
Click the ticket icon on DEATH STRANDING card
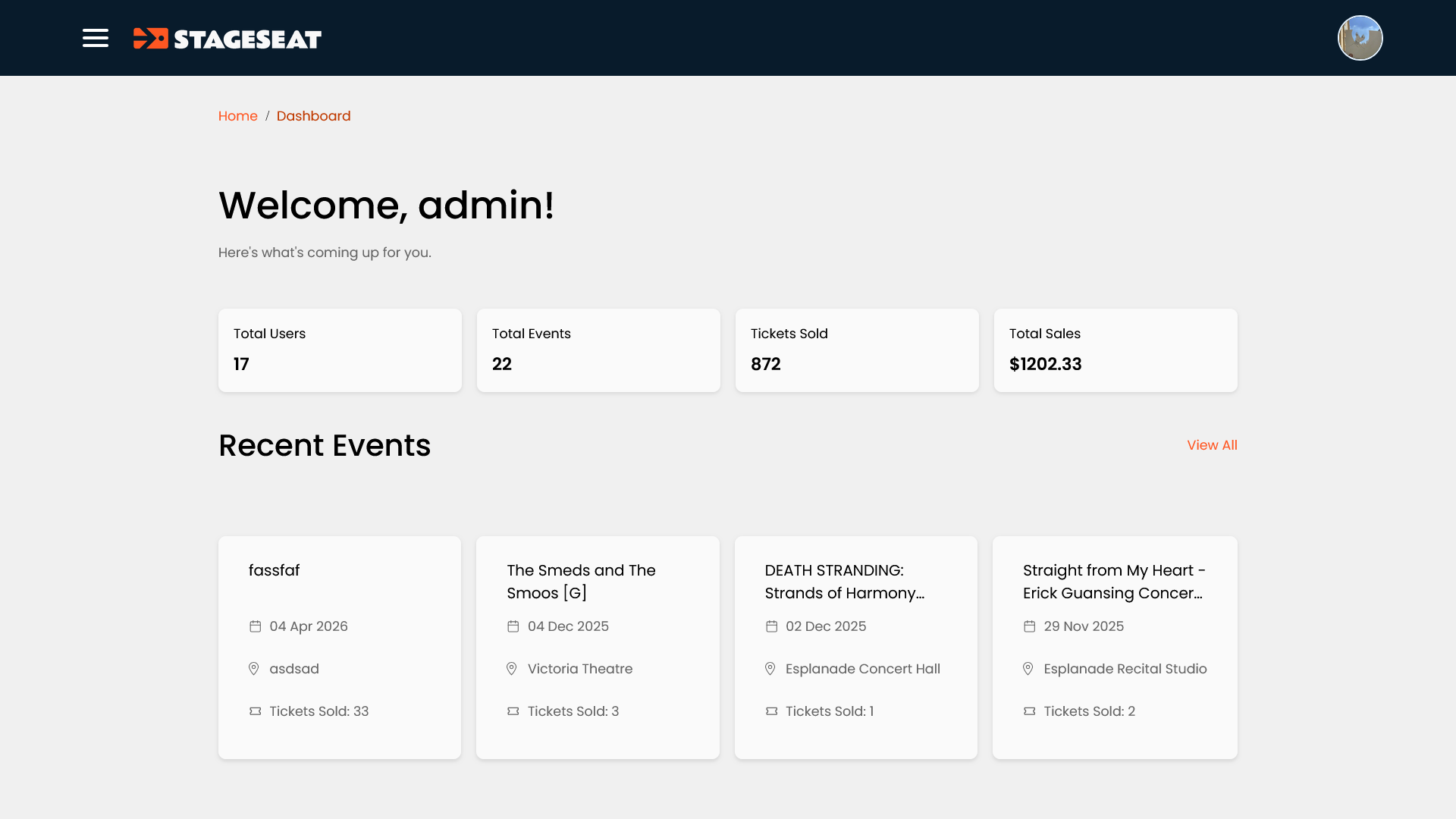coord(771,711)
